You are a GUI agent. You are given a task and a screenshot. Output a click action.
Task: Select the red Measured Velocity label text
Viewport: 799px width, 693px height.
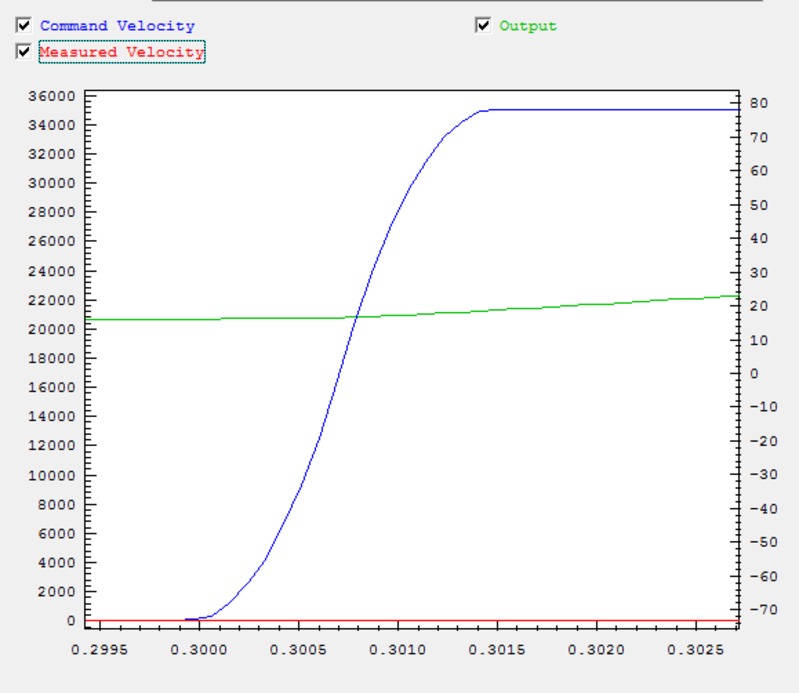pyautogui.click(x=121, y=52)
